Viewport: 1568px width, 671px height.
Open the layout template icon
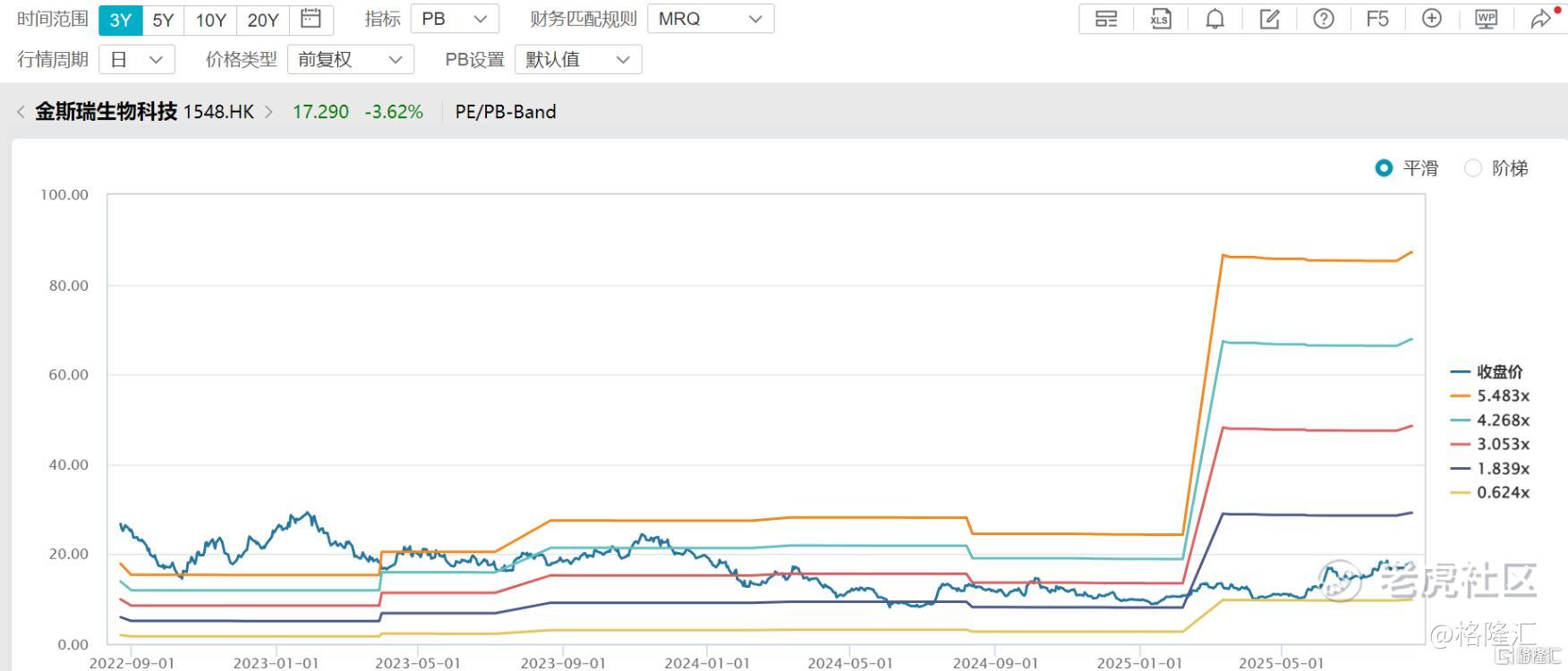(1106, 19)
